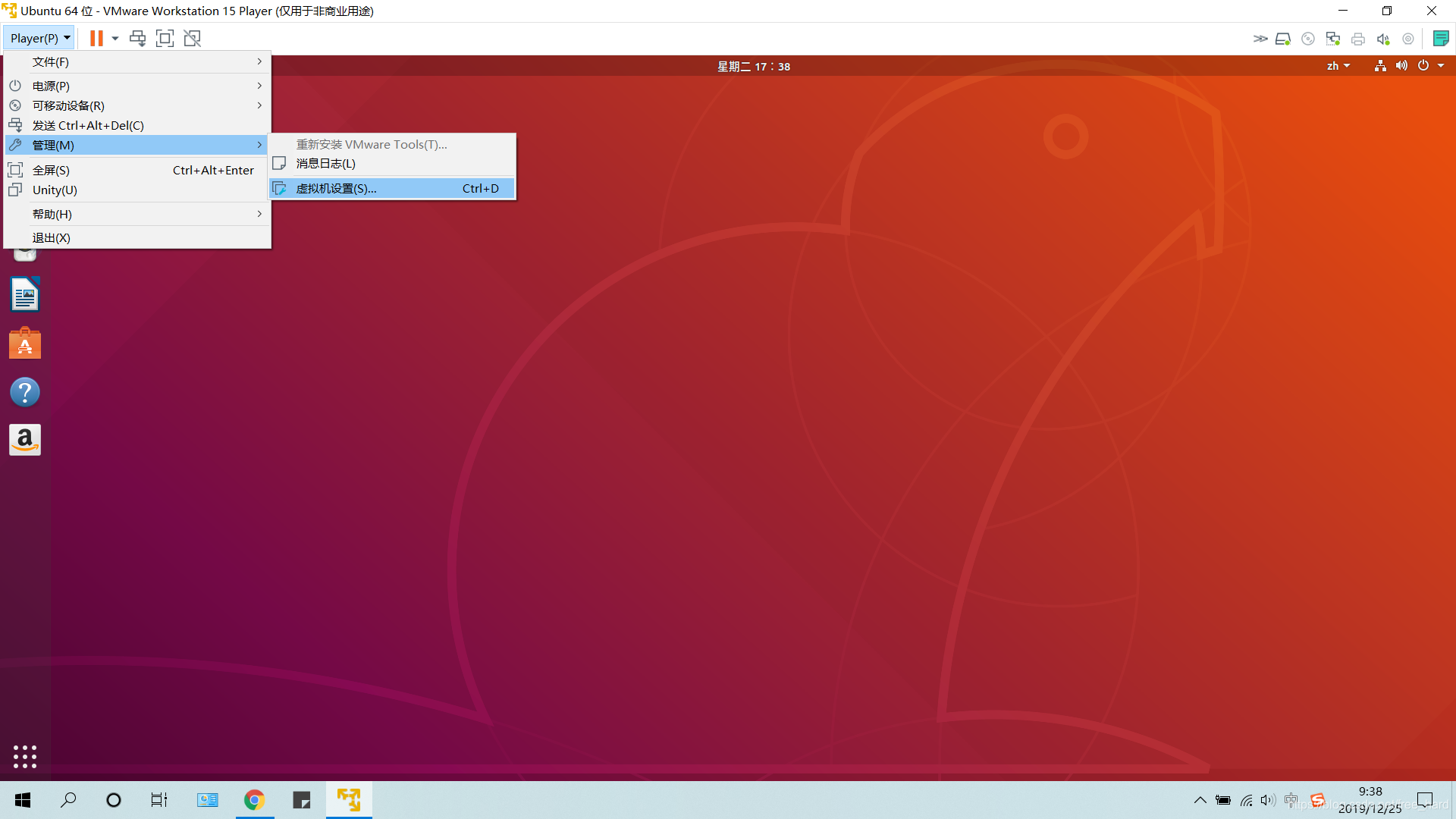The width and height of the screenshot is (1456, 819).
Task: Click chevron arrow next to 帮助(H)
Action: coord(259,214)
